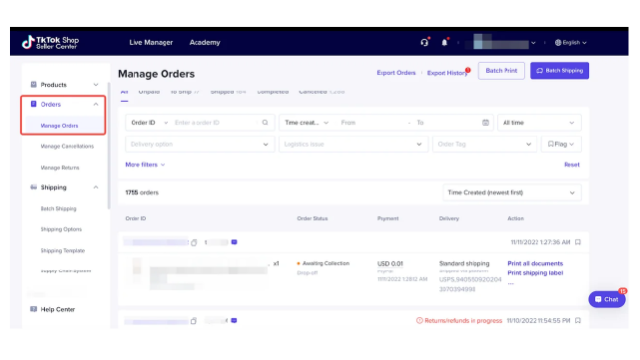
Task: Click the Help Center icon
Action: [33, 309]
